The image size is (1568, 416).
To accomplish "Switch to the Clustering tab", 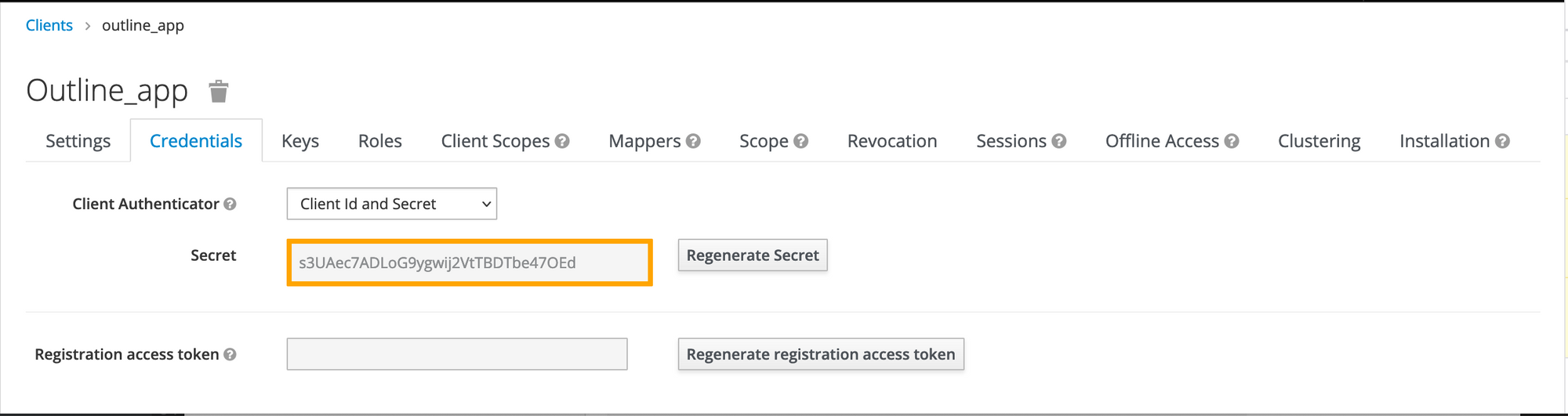I will tap(1319, 141).
